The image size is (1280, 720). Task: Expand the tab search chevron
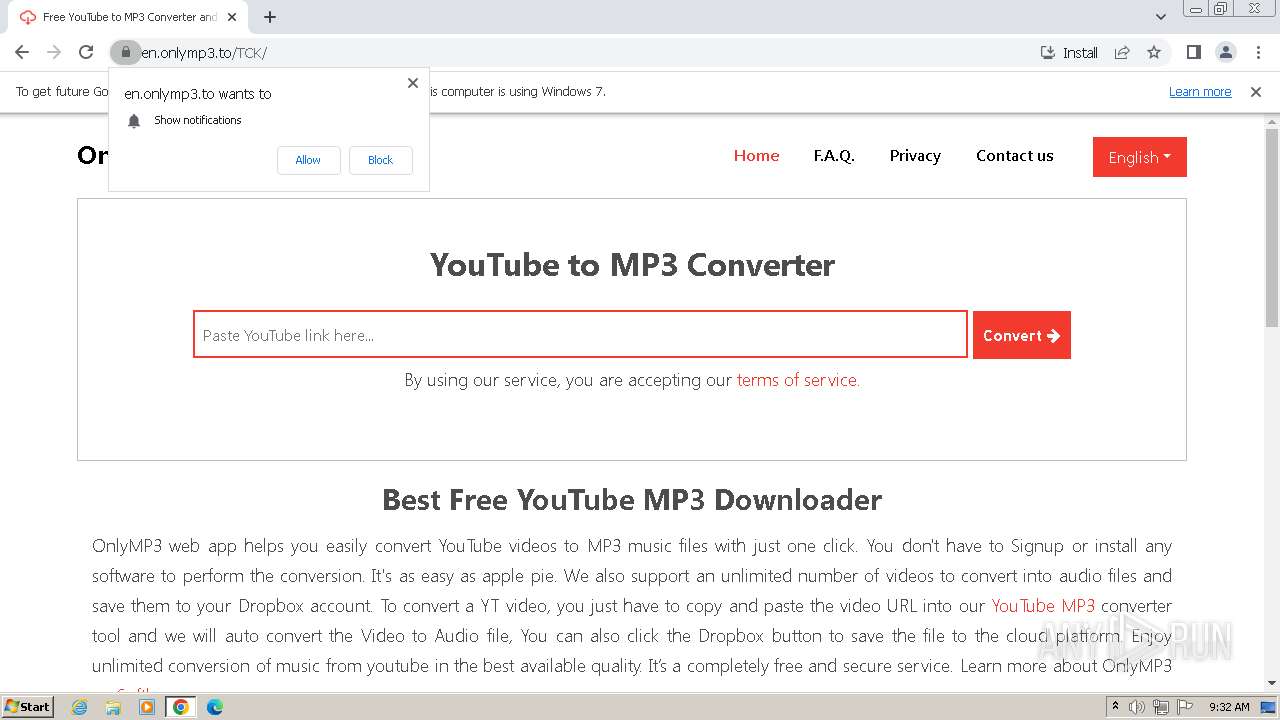pyautogui.click(x=1160, y=17)
